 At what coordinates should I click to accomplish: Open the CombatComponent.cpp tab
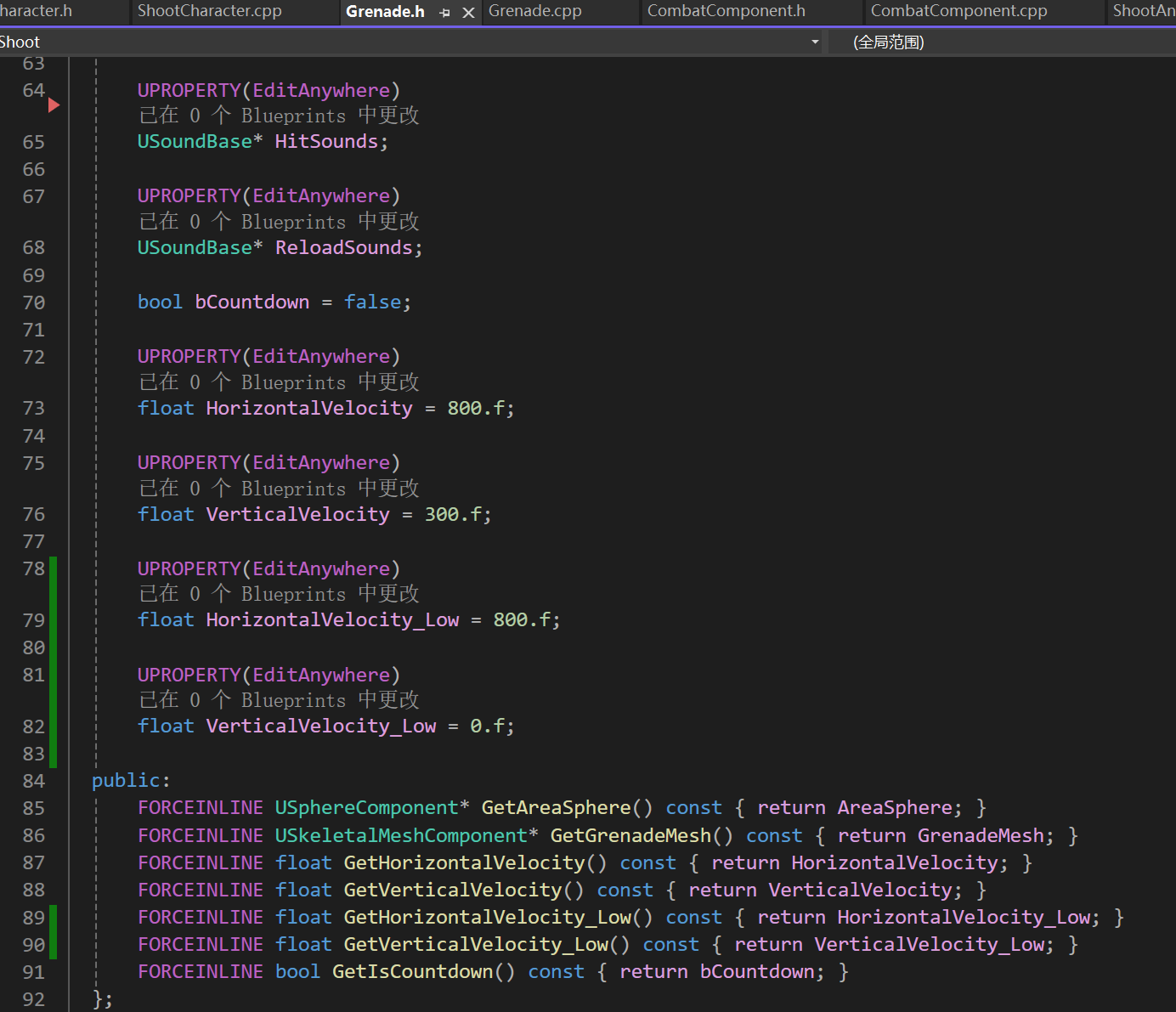pos(958,11)
